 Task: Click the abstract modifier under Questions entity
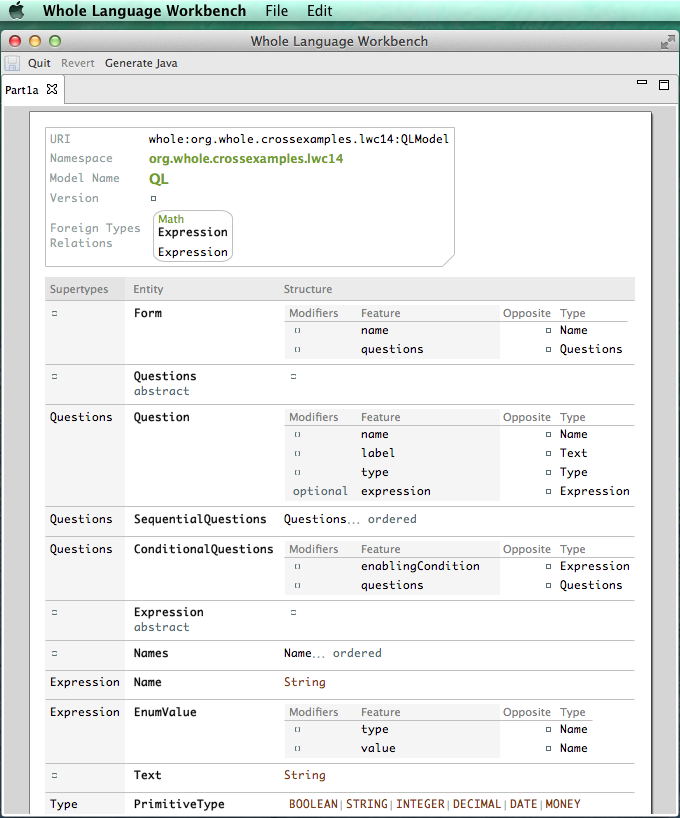click(161, 391)
